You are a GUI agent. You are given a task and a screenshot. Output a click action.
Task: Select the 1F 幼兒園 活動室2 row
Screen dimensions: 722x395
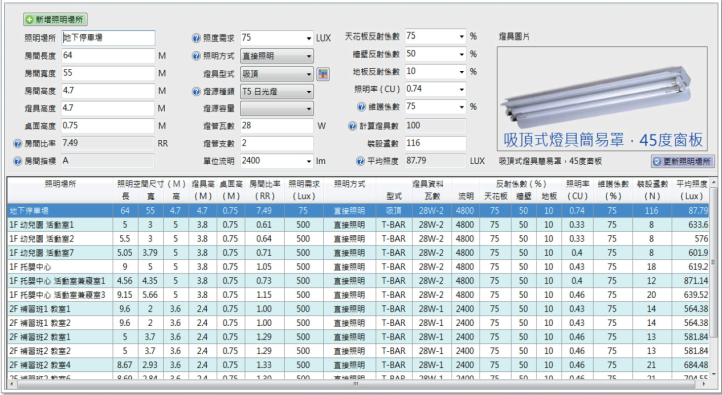coord(359,239)
